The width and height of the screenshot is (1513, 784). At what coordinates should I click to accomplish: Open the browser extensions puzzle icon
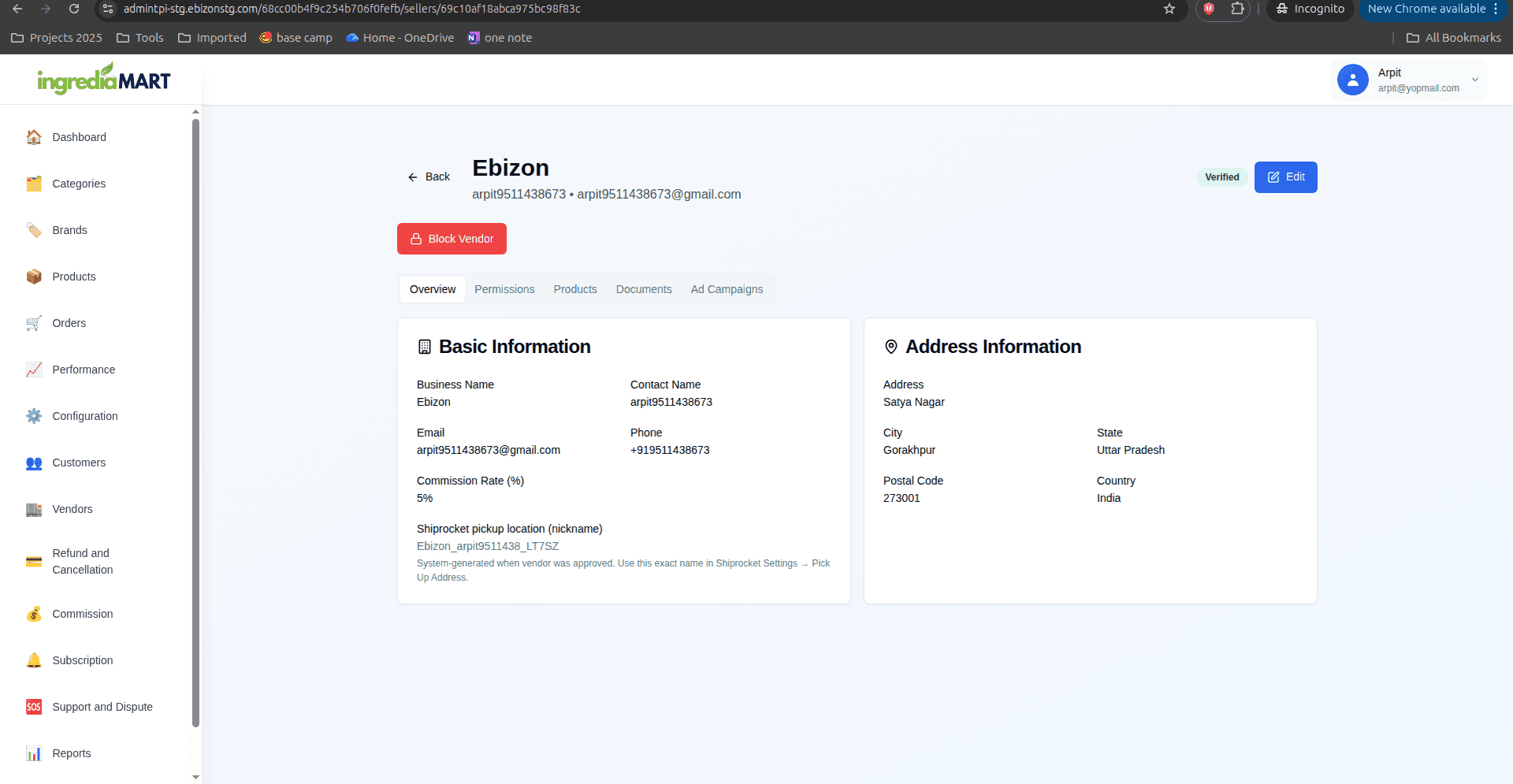click(1238, 9)
